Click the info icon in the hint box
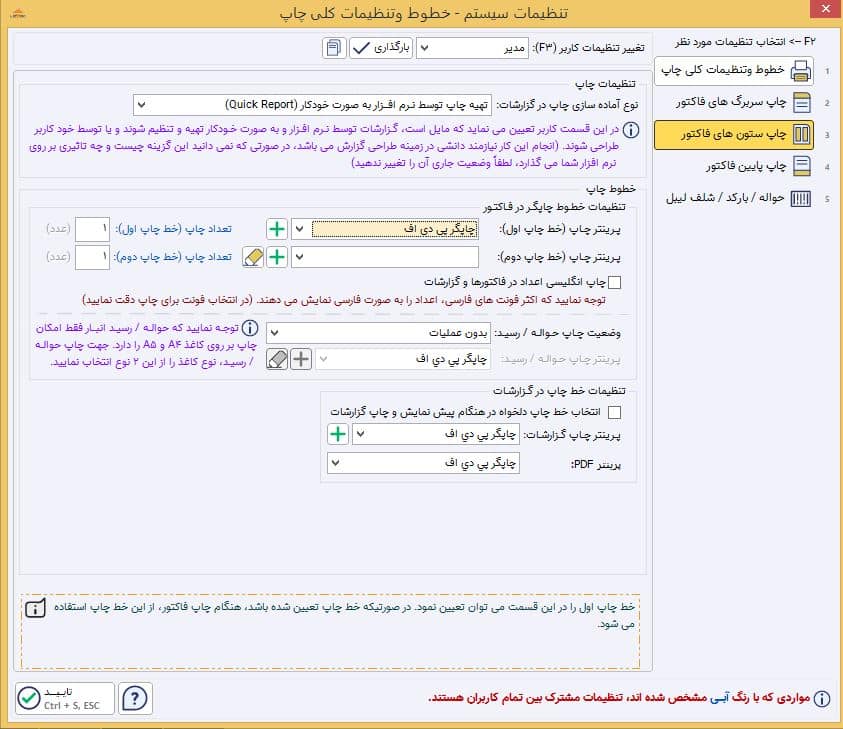Viewport: 843px width, 729px height. click(x=35, y=608)
